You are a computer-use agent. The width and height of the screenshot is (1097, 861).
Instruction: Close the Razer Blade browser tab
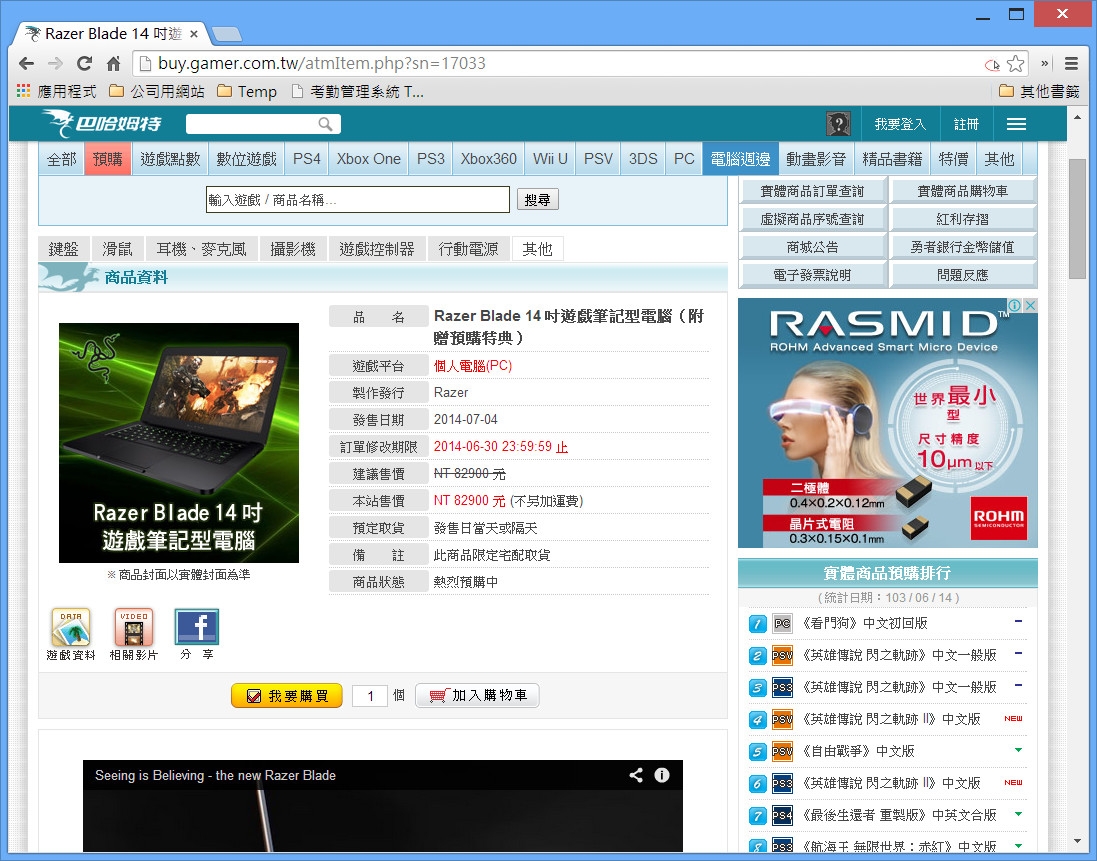[x=194, y=34]
